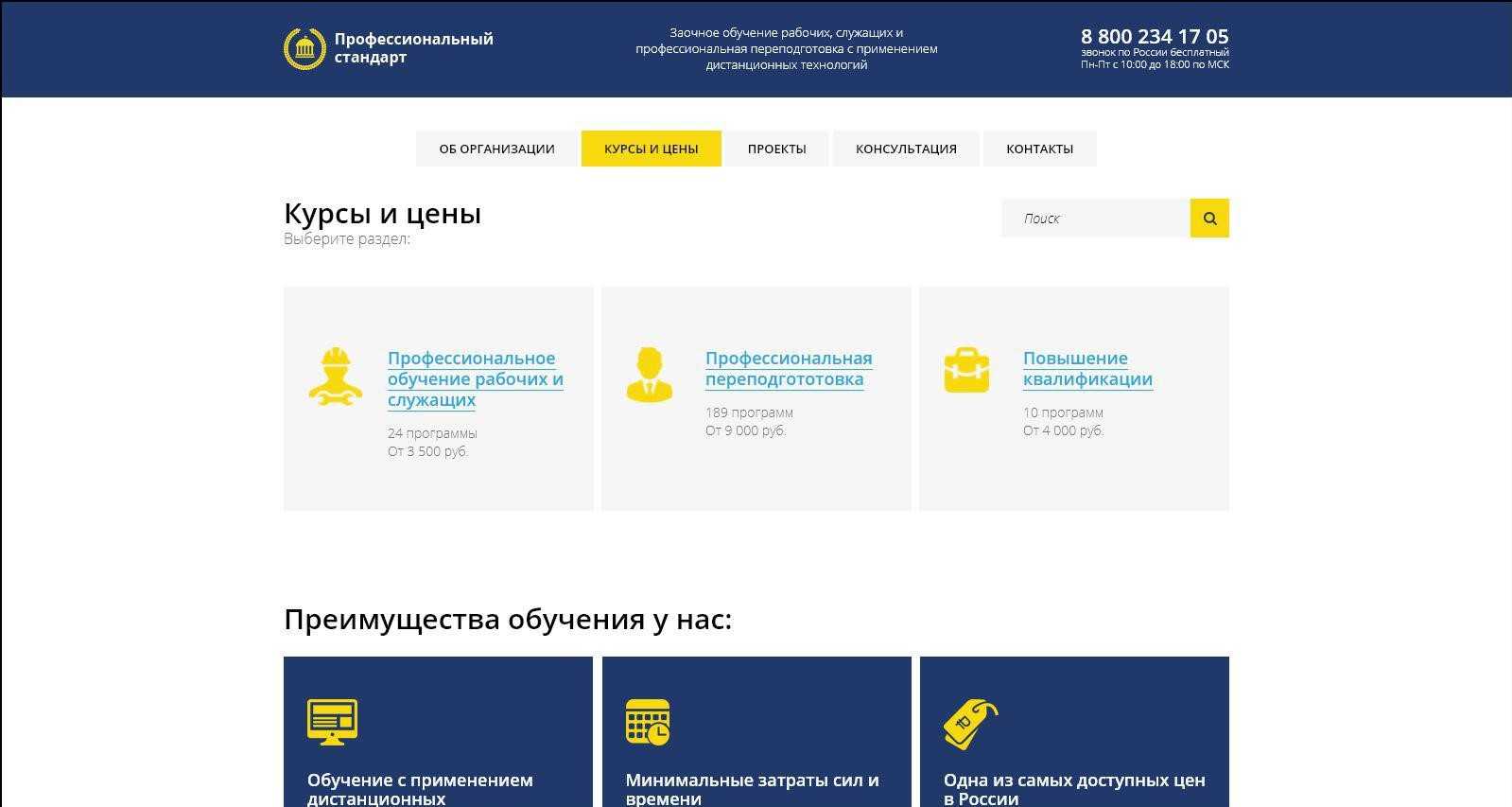This screenshot has width=1512, height=807.
Task: Click the yellow briefcase icon
Action: [966, 370]
